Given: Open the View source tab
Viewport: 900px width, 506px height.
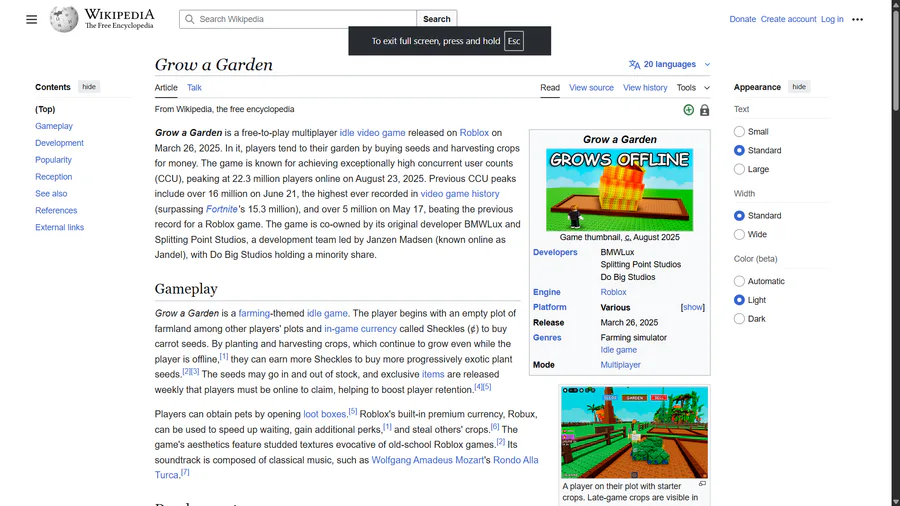Looking at the screenshot, I should pyautogui.click(x=591, y=88).
